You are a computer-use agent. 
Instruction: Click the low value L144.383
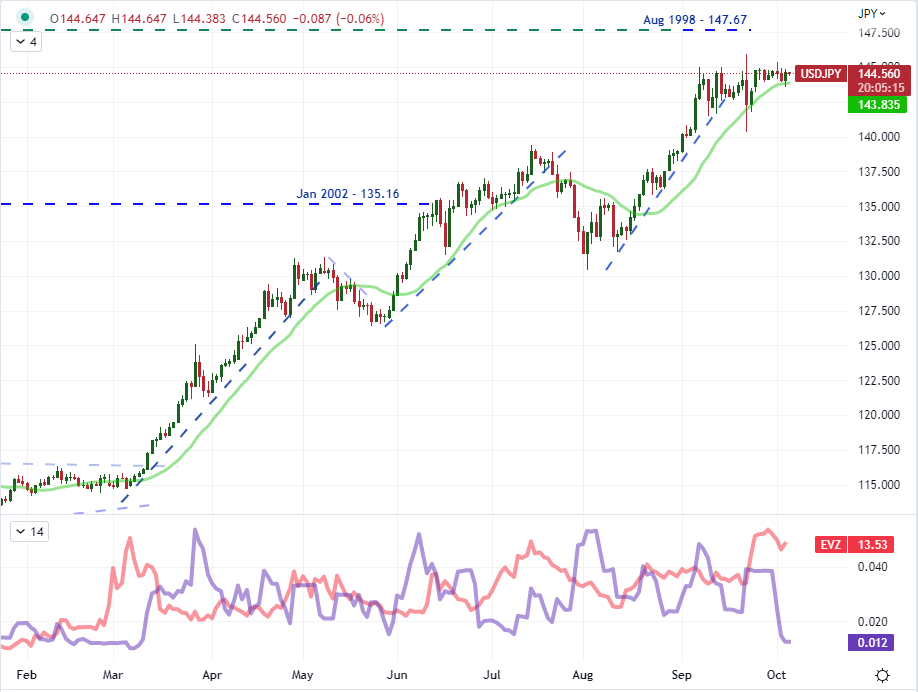pos(199,19)
